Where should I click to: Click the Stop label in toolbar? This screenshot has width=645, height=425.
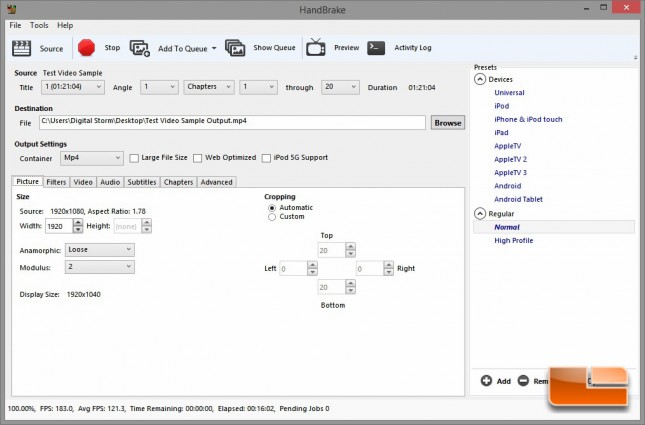[112, 48]
